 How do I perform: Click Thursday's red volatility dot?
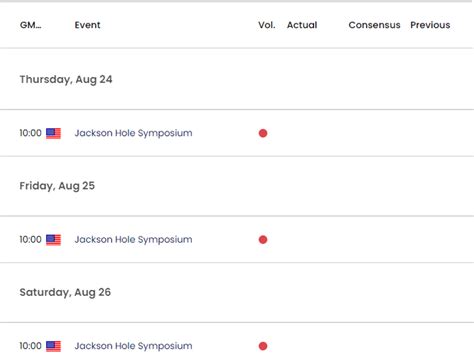263,133
